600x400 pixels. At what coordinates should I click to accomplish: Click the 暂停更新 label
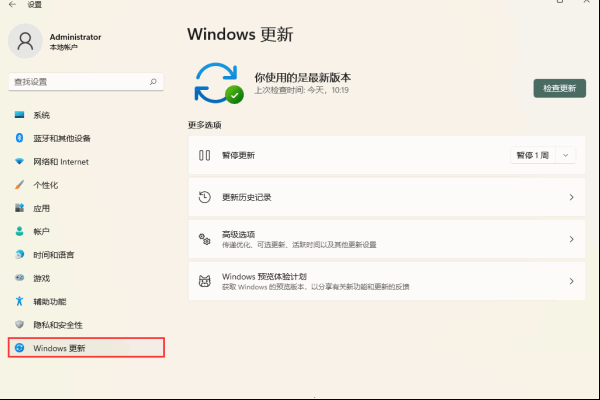coord(238,155)
